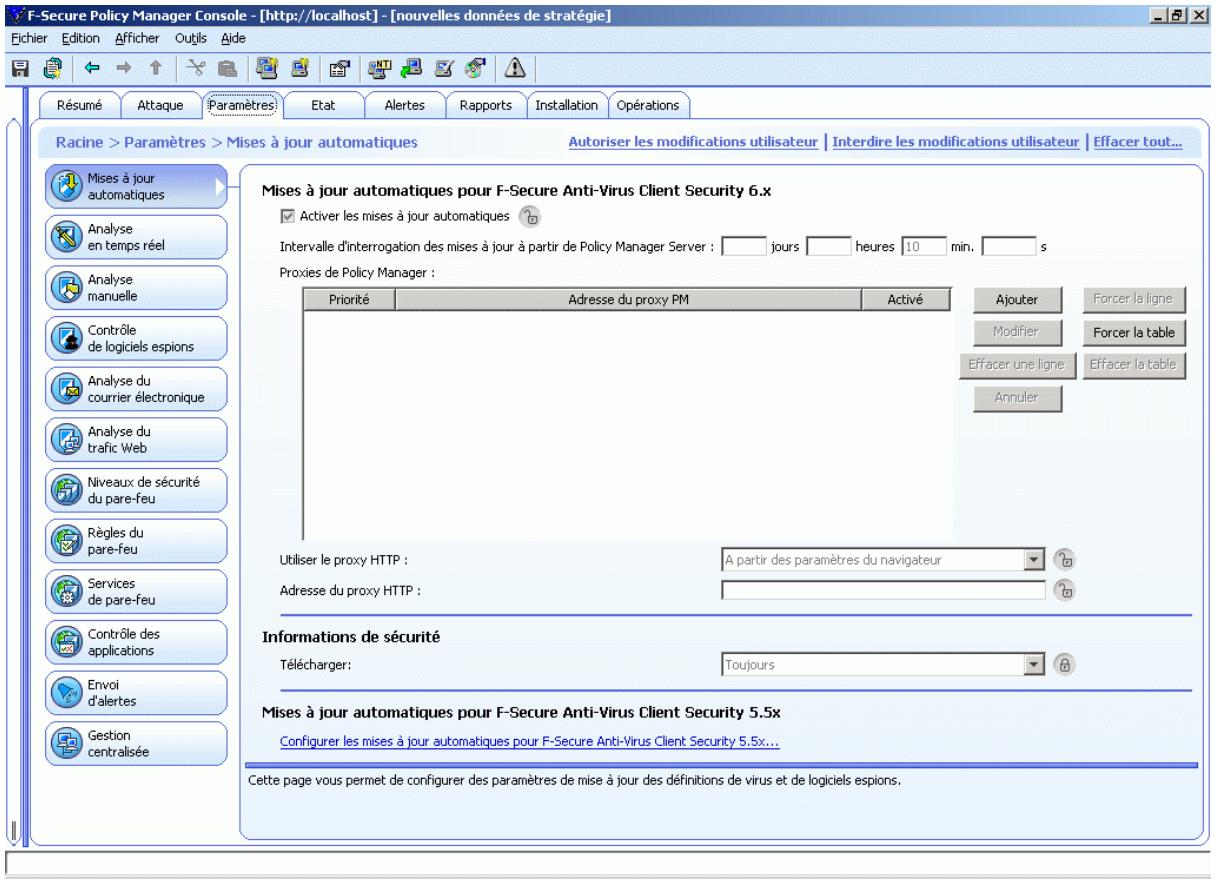Screen dimensions: 1217x881
Task: Open Contrôle de logiciels espions page
Action: pos(136,339)
